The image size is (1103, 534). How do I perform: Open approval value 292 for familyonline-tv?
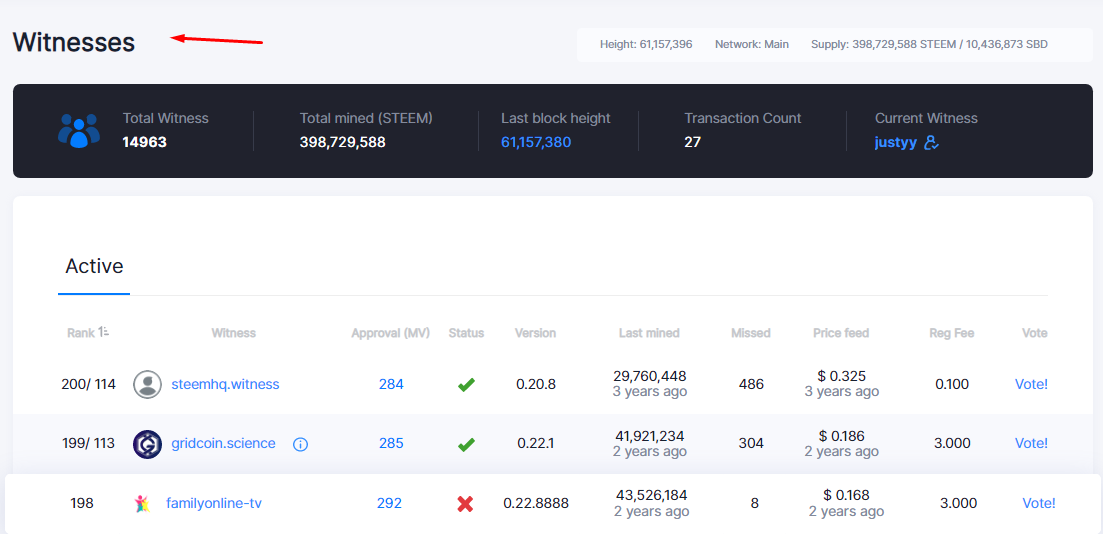389,503
